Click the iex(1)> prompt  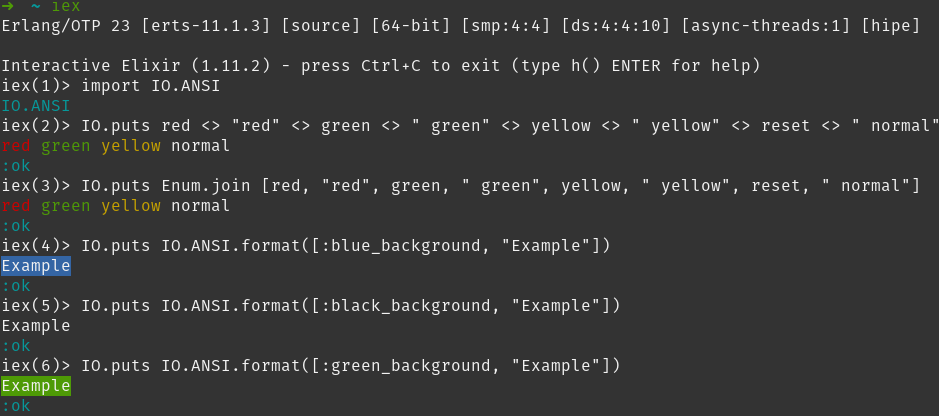point(36,86)
